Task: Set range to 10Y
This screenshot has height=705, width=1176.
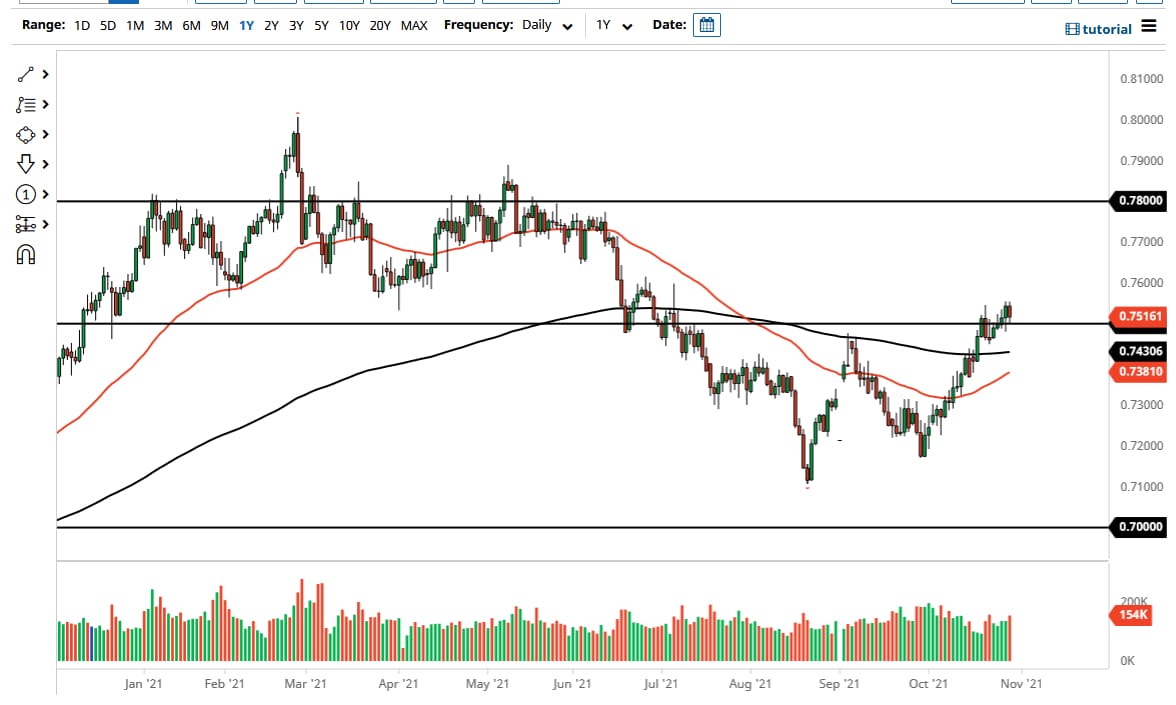Action: click(349, 26)
